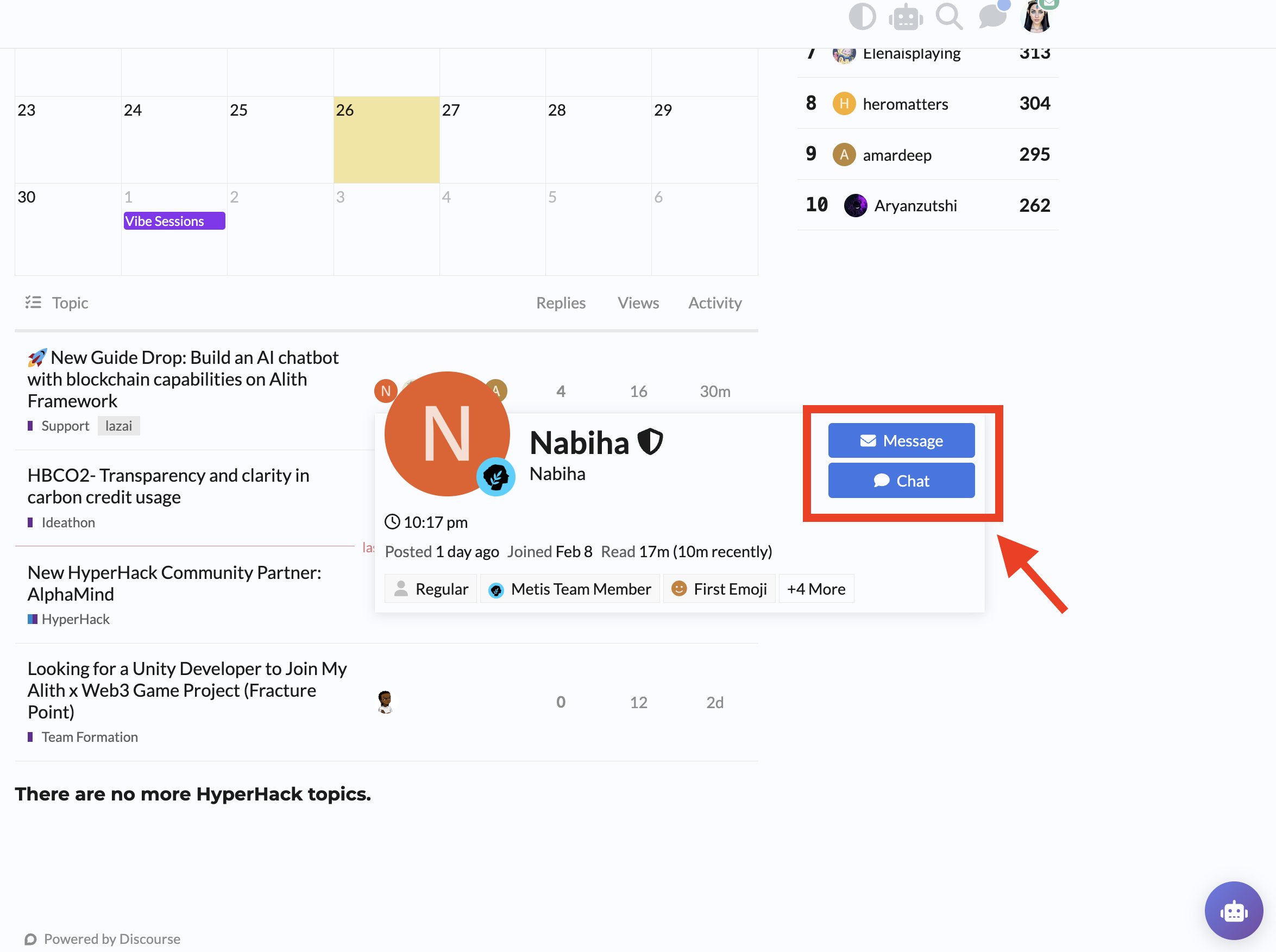Open your profile avatar menu
The width and height of the screenshot is (1276, 952).
[1036, 16]
